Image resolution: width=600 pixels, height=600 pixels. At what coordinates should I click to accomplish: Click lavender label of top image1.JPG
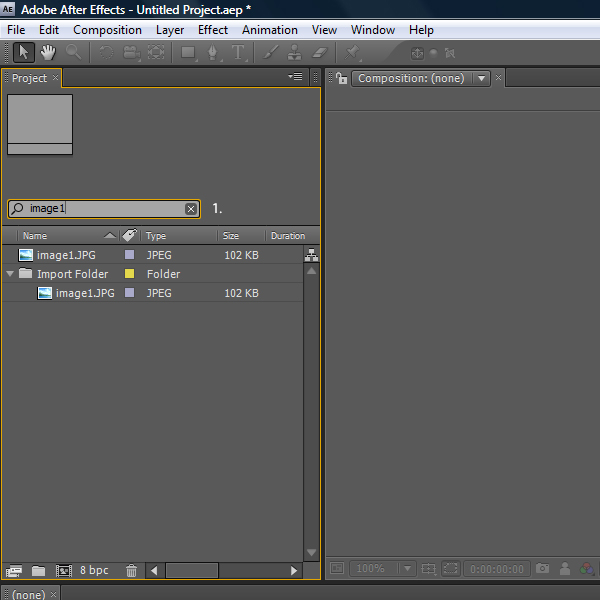[129, 254]
